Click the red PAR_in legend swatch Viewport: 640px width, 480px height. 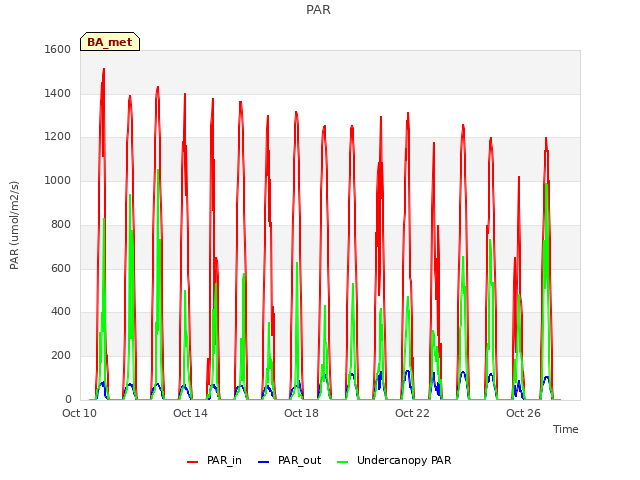pos(192,462)
